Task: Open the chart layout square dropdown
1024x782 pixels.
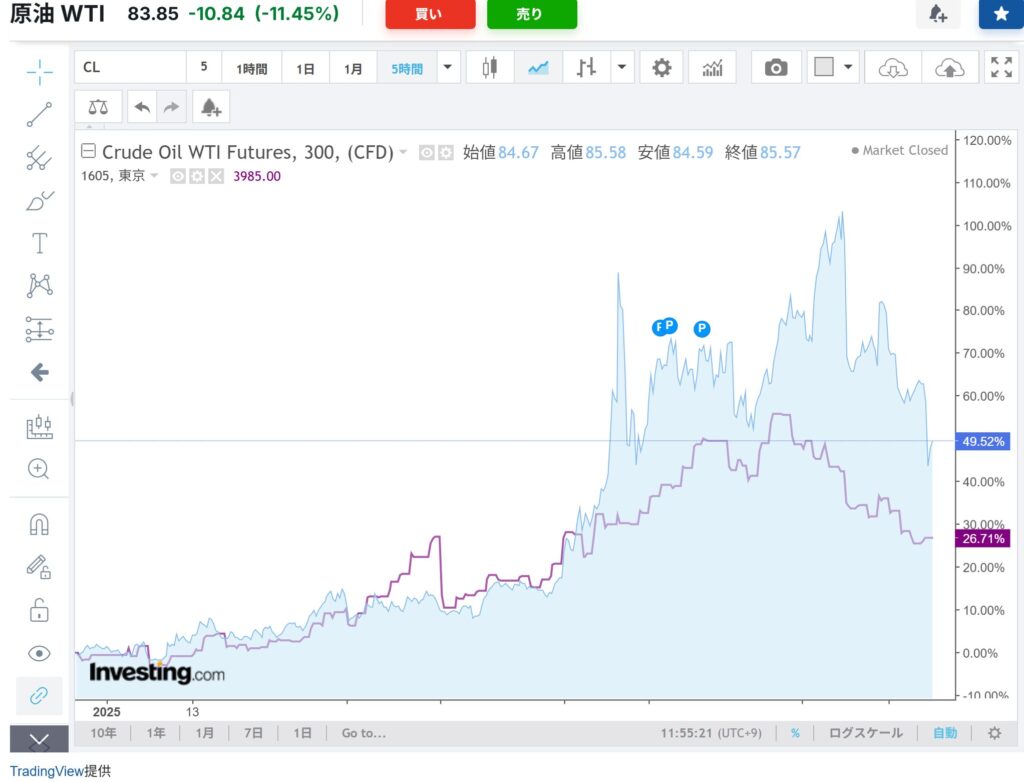Action: [835, 68]
